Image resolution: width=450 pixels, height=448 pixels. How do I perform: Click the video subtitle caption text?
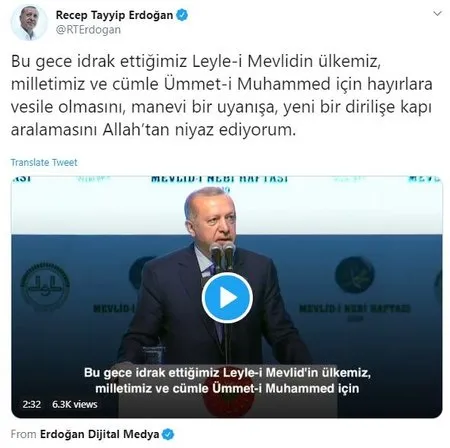[227, 380]
